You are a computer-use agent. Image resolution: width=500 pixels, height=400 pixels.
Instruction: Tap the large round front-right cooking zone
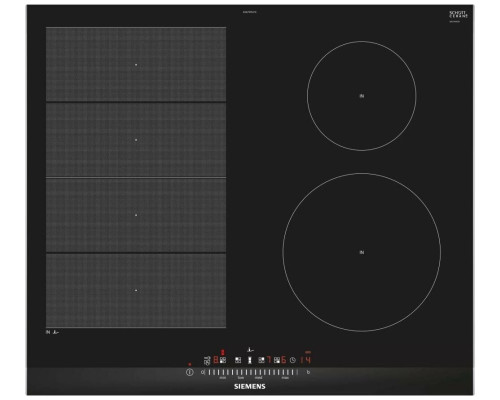pos(362,252)
